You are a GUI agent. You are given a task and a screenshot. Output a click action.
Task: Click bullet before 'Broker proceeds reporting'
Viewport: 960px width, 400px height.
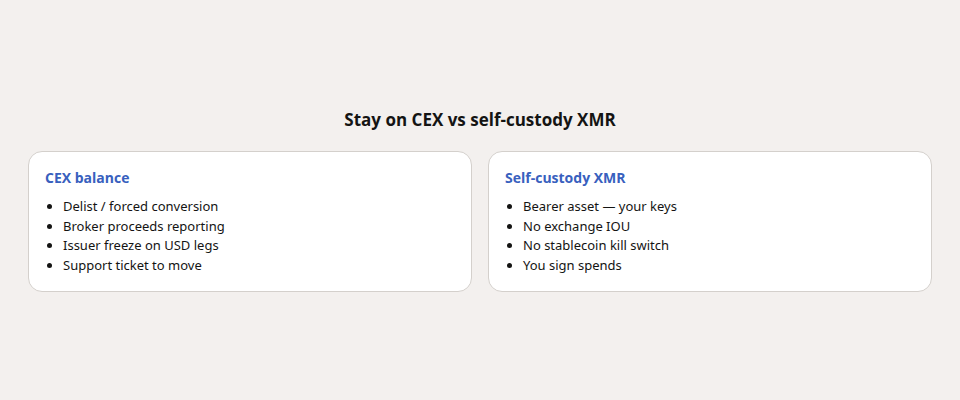click(50, 227)
